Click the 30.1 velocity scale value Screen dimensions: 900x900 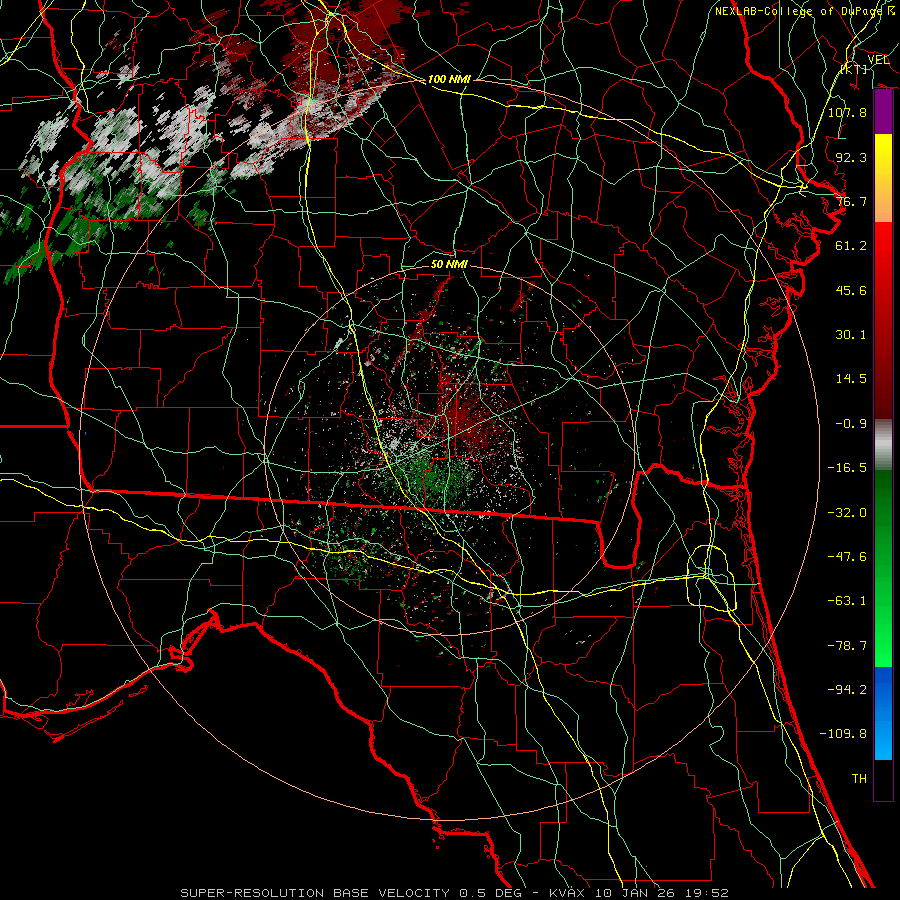click(x=851, y=335)
